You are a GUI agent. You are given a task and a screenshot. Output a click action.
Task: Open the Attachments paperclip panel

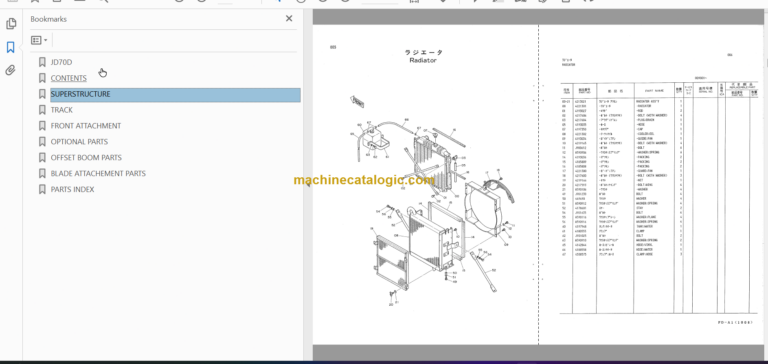point(11,71)
